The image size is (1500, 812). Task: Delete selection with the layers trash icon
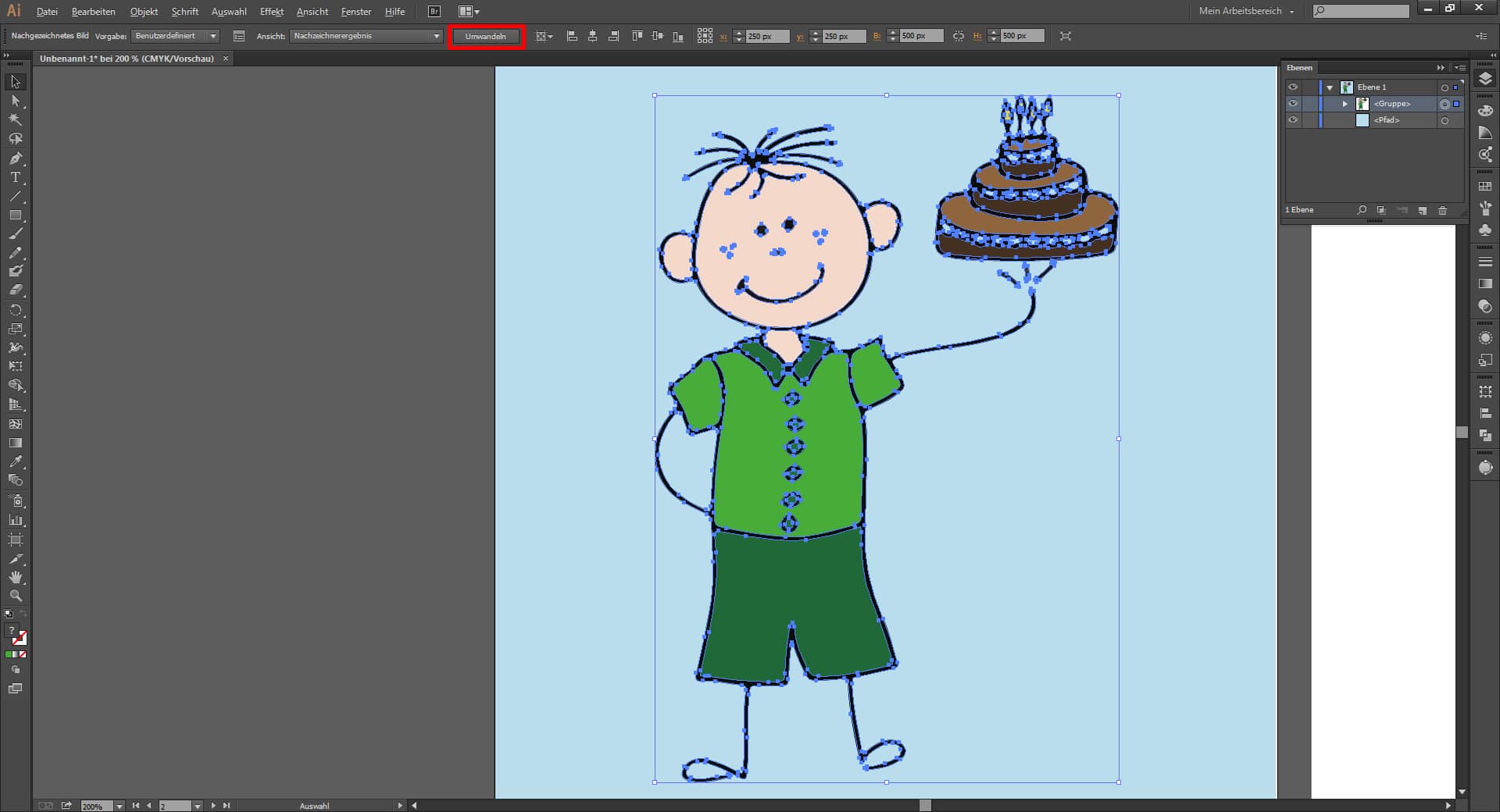click(1442, 211)
